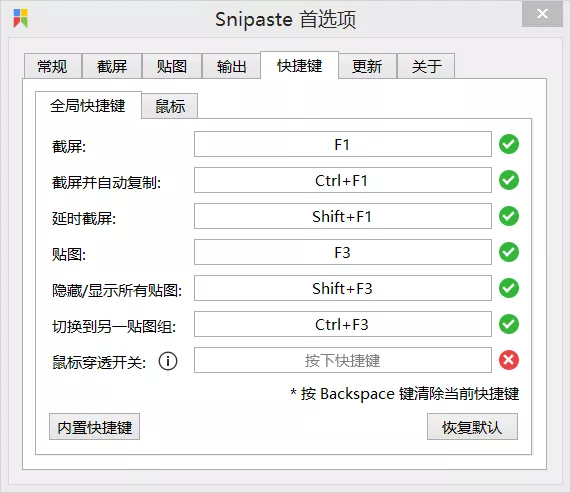Viewport: 571px width, 493px height.
Task: Switch to the 输出 tab
Action: pos(231,66)
